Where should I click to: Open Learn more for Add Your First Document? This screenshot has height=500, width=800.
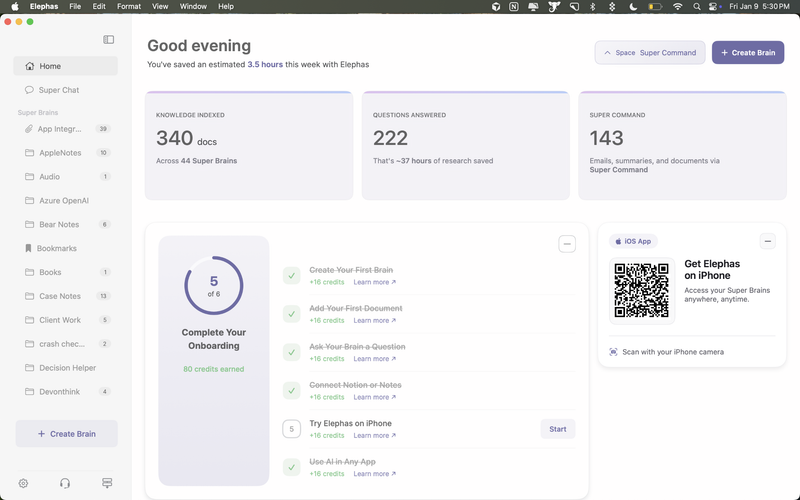(x=374, y=320)
